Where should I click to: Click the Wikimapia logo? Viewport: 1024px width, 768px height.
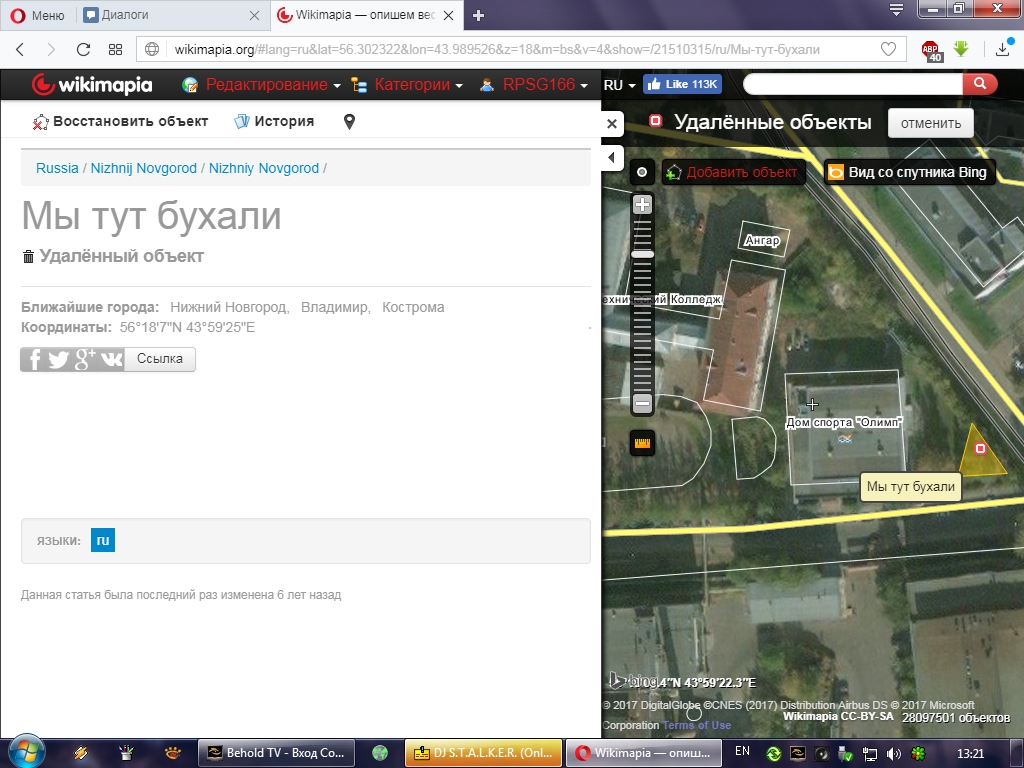92,85
